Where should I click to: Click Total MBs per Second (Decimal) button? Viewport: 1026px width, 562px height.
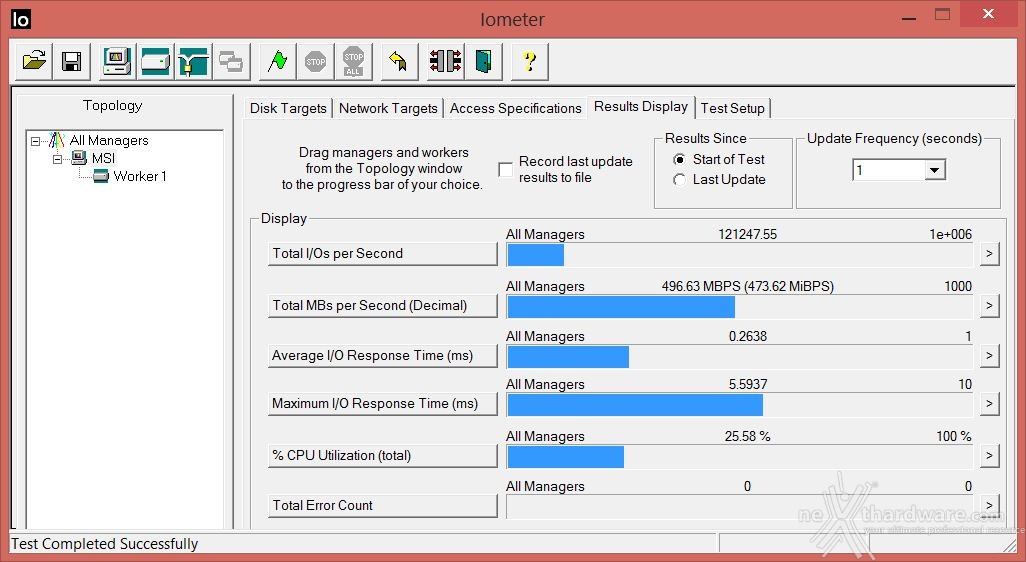pos(383,306)
